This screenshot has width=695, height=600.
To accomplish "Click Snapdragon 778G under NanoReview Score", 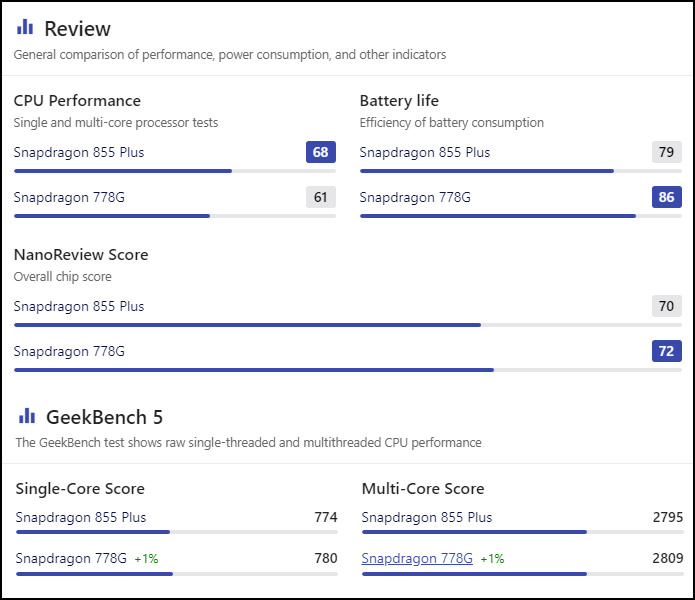I will [69, 351].
